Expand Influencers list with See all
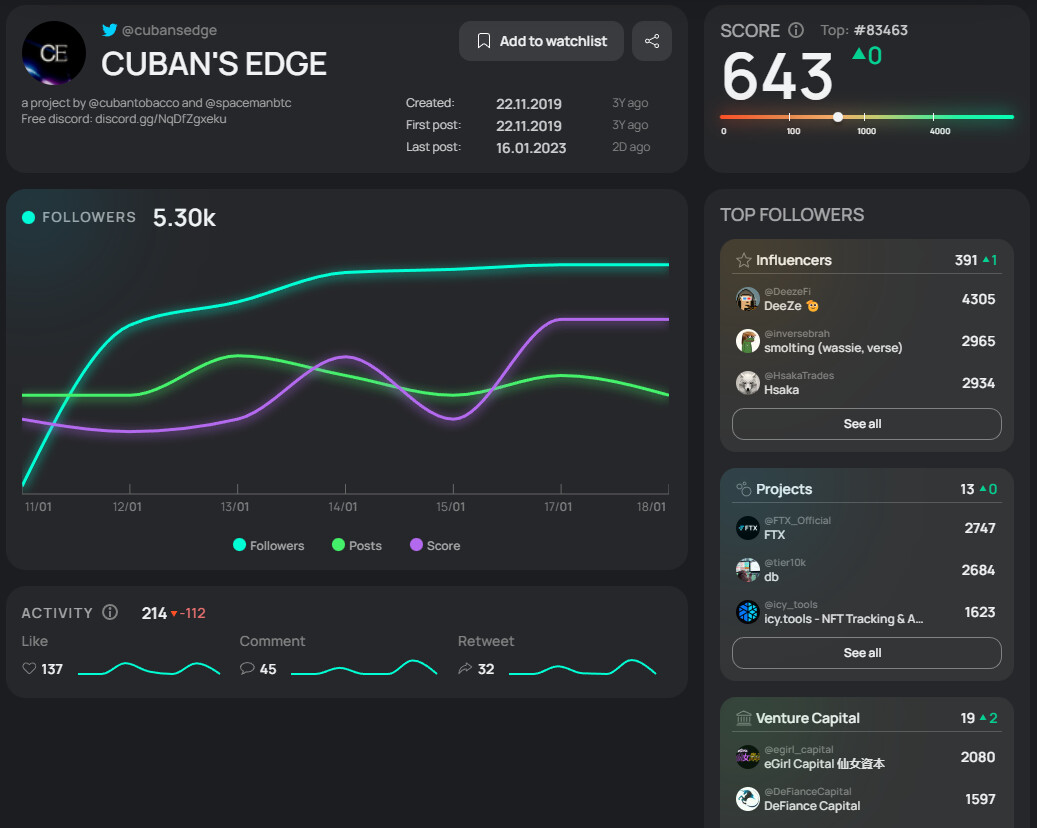The width and height of the screenshot is (1037, 828). [866, 424]
